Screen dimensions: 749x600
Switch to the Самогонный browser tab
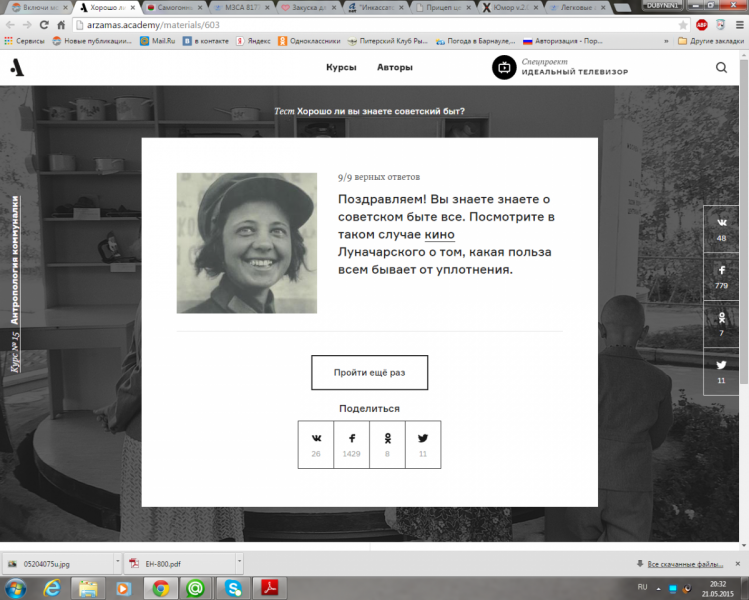click(x=175, y=8)
